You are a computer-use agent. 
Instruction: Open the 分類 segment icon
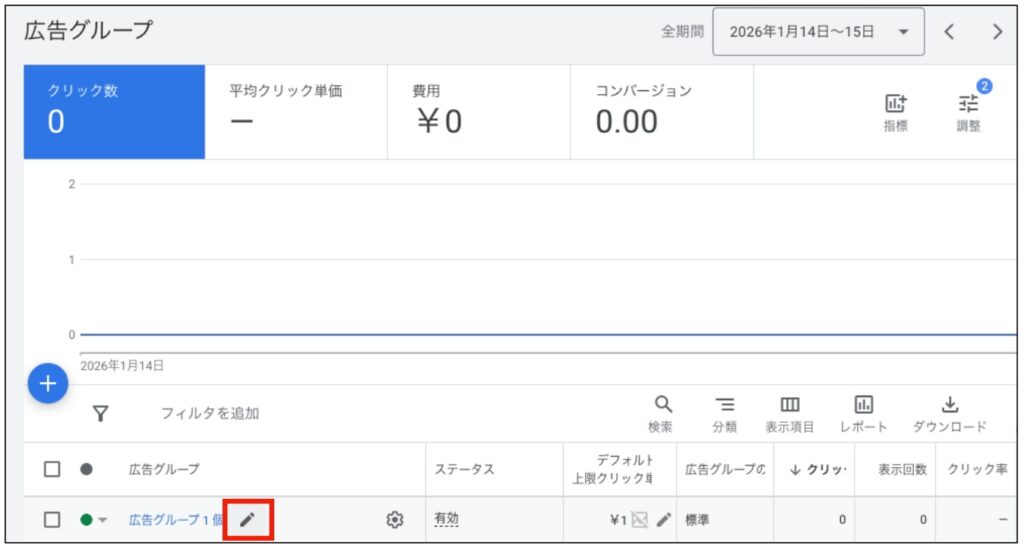point(725,405)
